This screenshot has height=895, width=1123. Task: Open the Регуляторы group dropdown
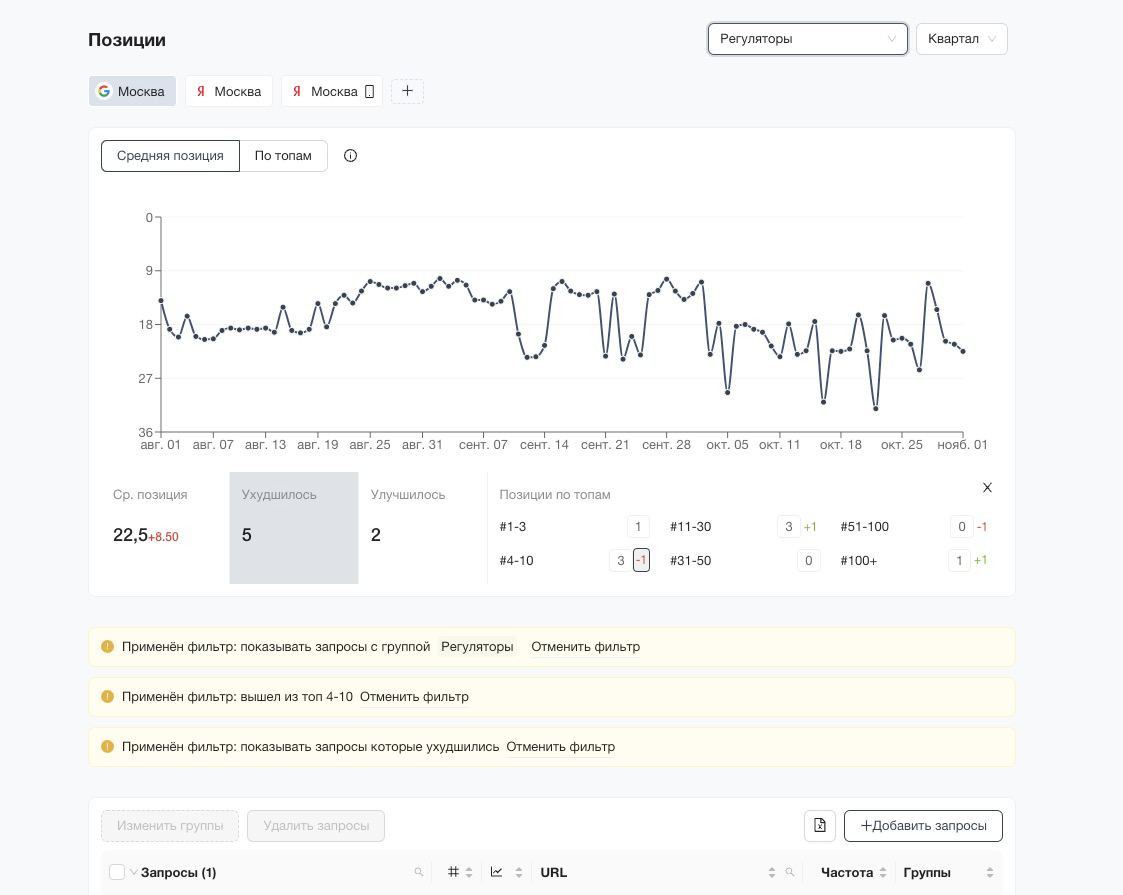(807, 39)
